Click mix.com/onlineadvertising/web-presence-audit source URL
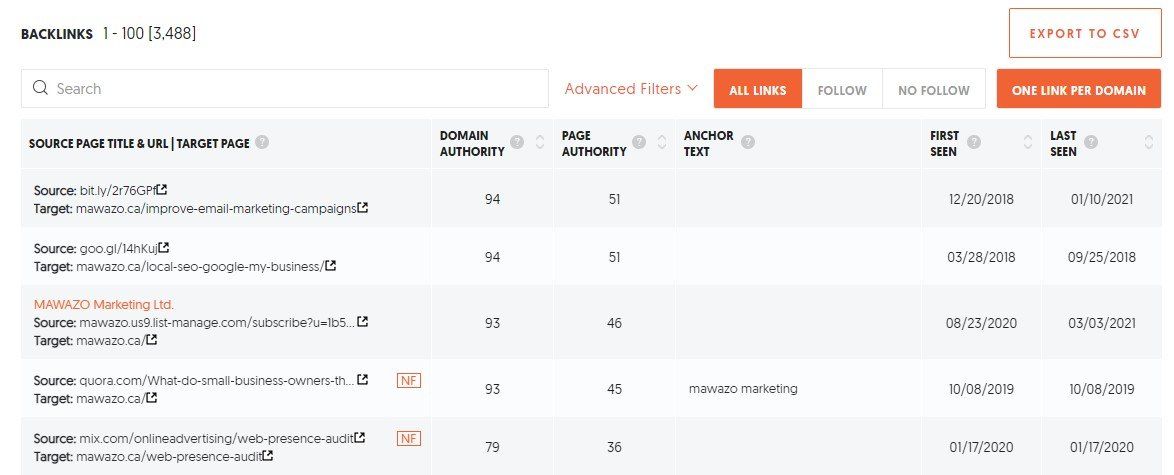 (x=216, y=438)
